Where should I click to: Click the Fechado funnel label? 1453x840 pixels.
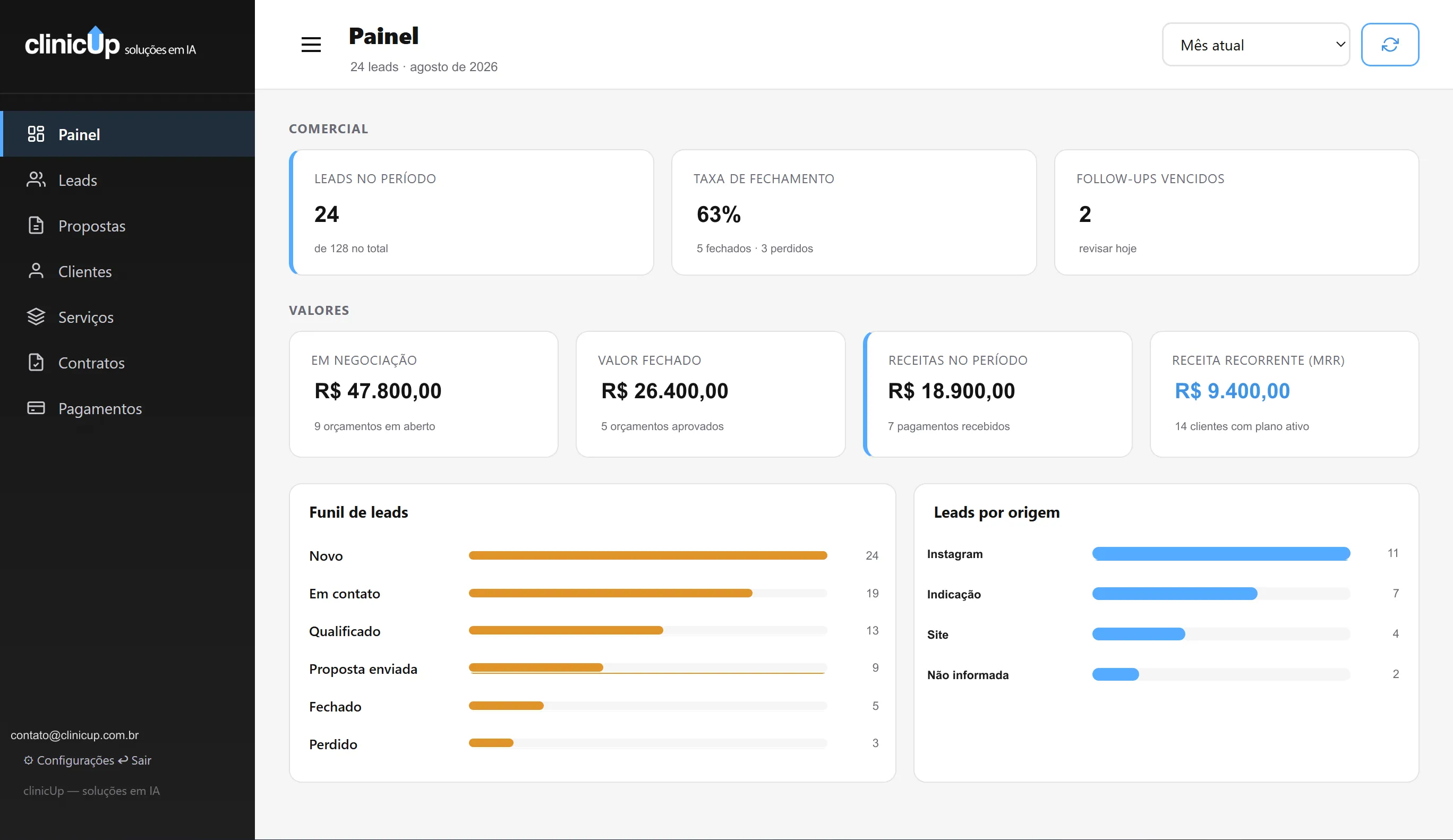point(335,706)
